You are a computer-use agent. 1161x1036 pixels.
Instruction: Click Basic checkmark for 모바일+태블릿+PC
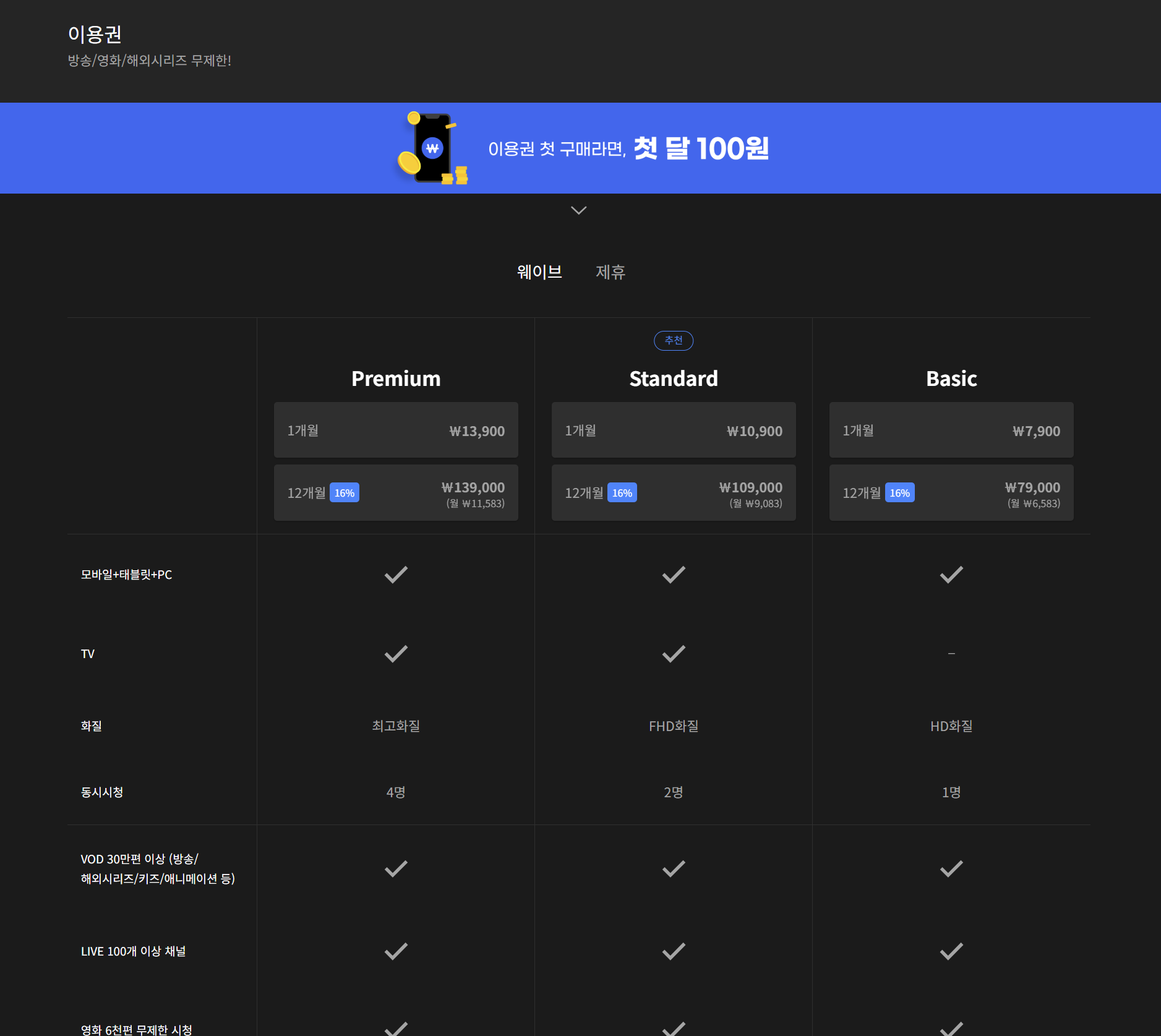pyautogui.click(x=951, y=575)
